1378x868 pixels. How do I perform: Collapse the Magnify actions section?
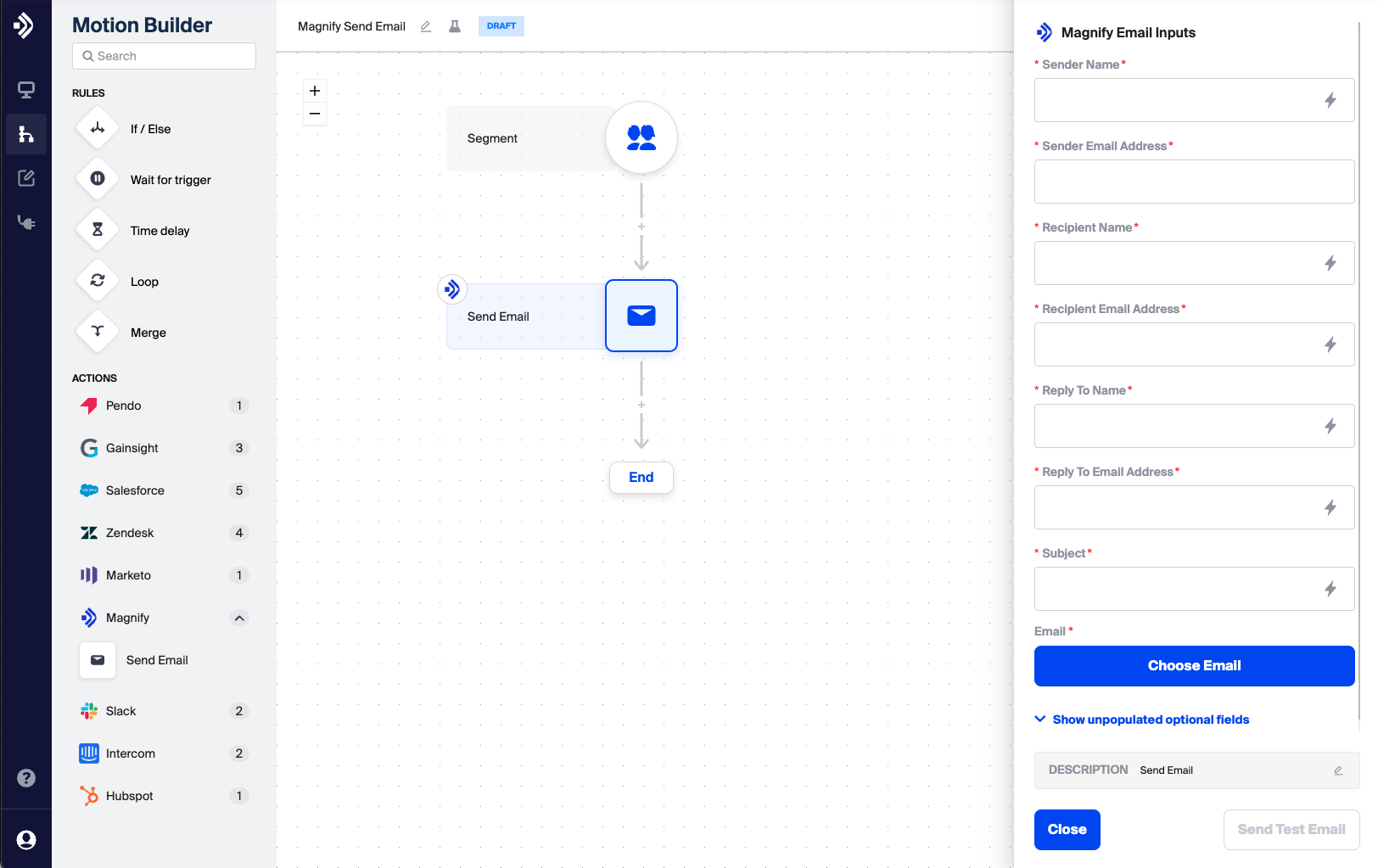[239, 618]
